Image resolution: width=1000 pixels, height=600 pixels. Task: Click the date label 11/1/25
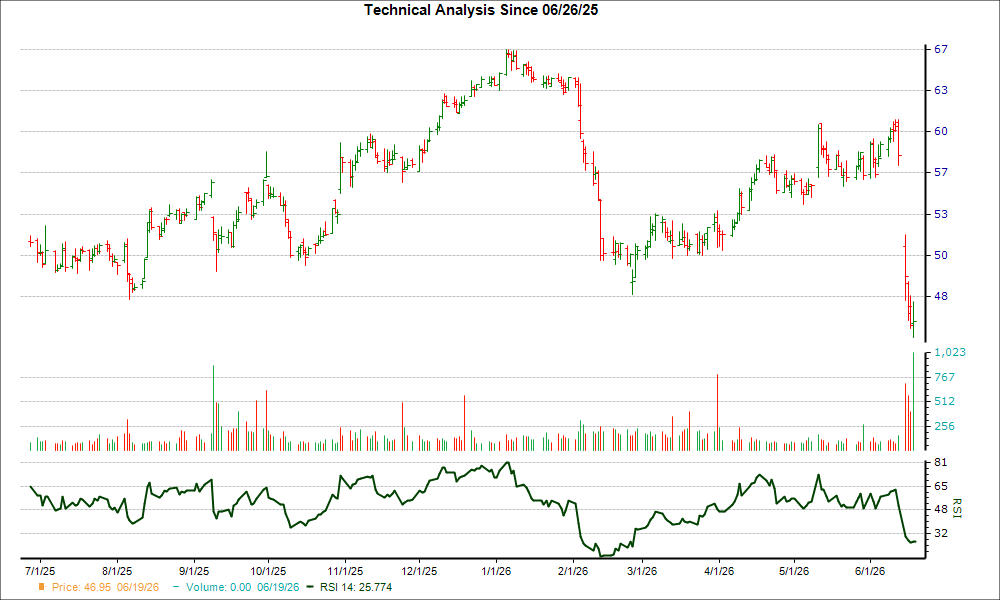tap(345, 571)
